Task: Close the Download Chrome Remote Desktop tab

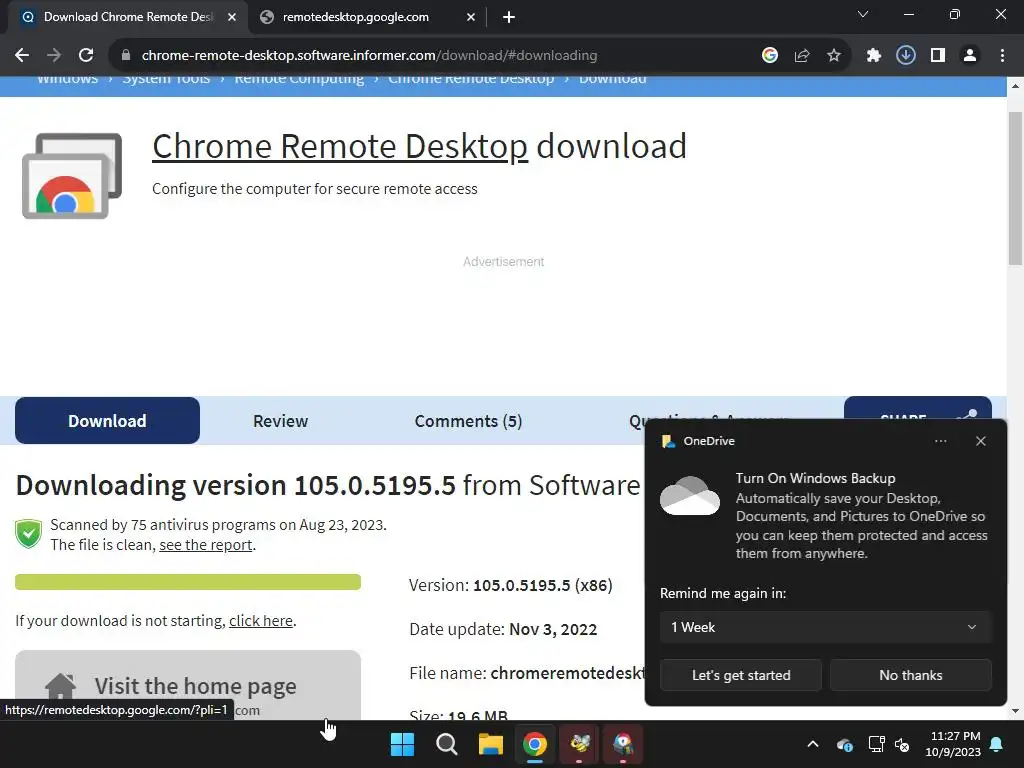Action: point(232,17)
